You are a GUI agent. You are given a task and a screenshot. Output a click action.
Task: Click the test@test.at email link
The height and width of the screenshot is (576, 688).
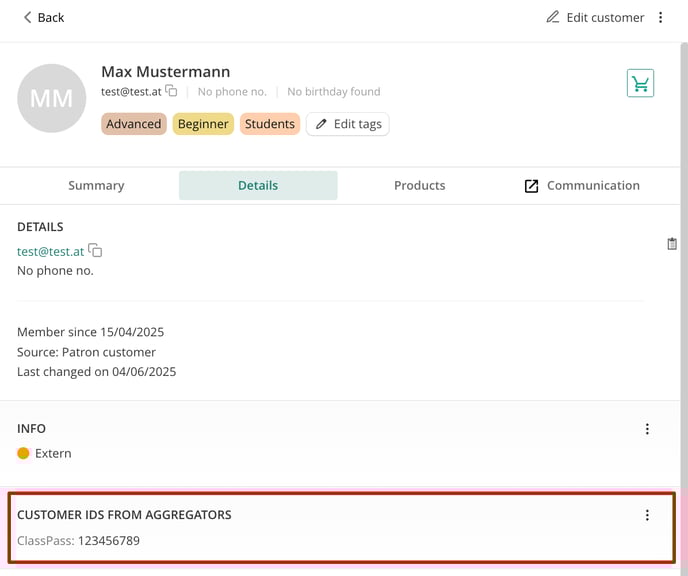(x=50, y=251)
